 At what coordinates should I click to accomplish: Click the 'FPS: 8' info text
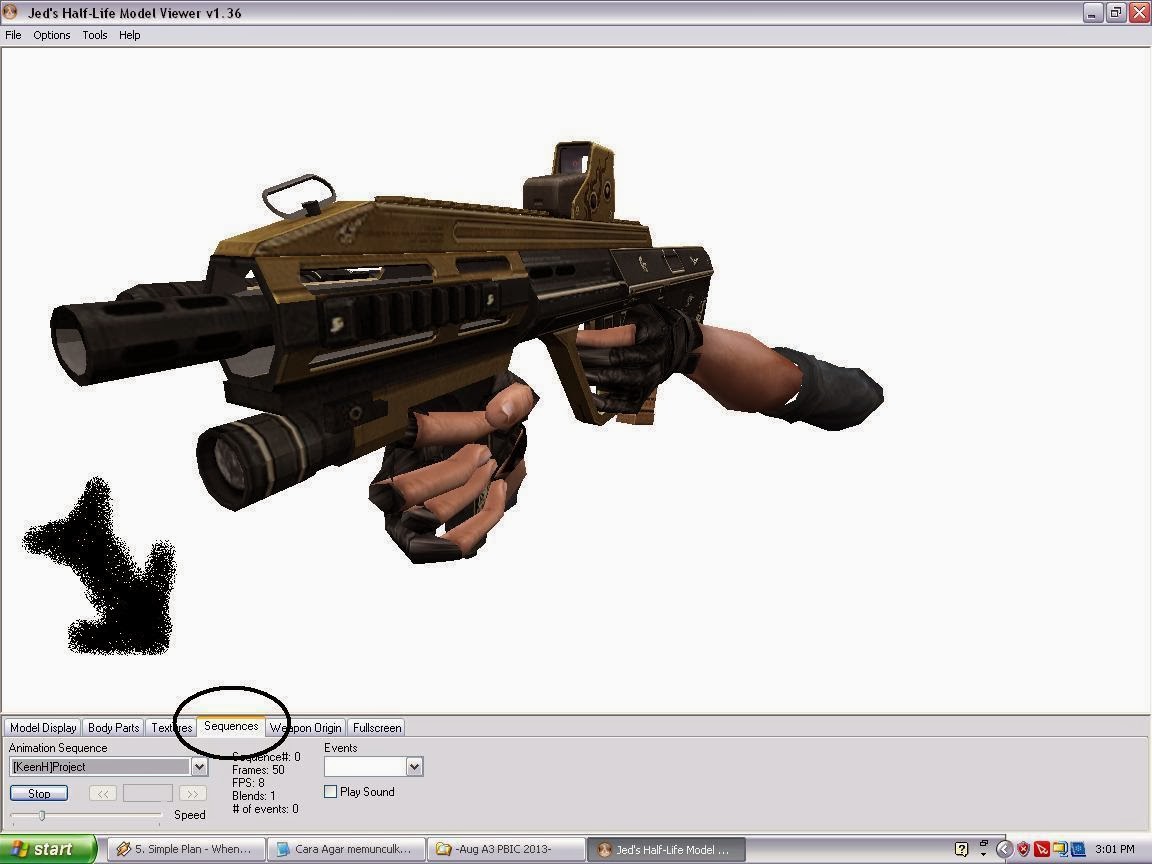[x=248, y=782]
